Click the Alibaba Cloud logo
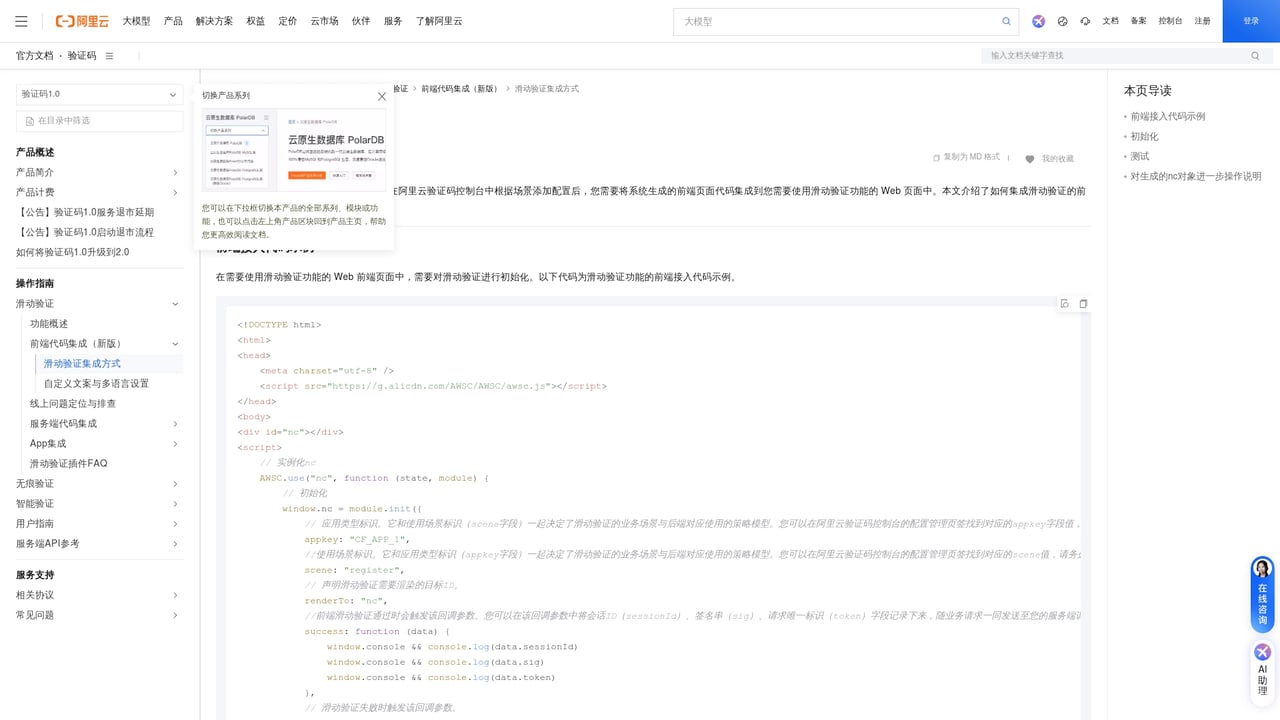Screen dimensions: 1280x720 click(80, 21)
